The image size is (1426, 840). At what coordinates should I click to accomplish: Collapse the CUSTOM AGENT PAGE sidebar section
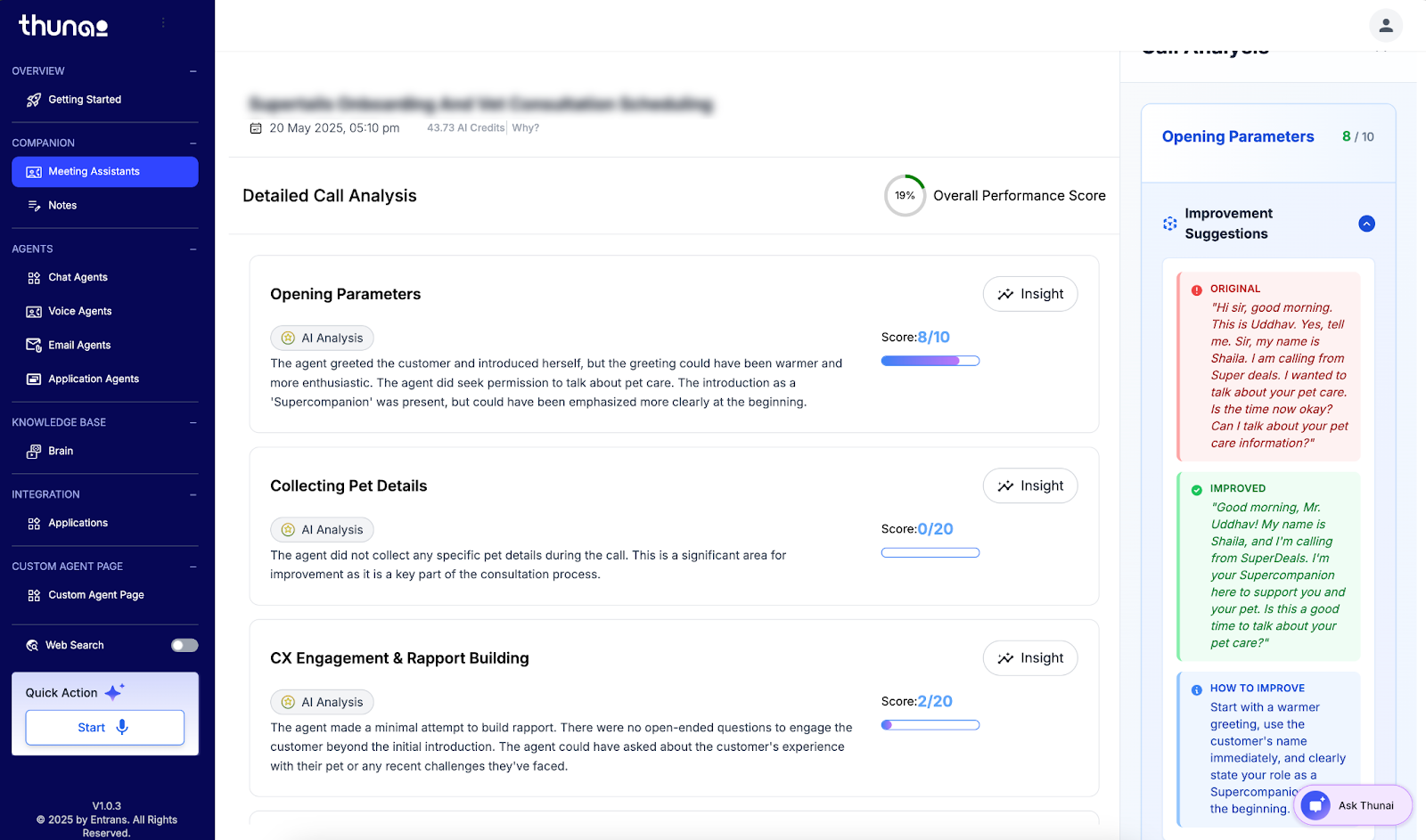[193, 567]
